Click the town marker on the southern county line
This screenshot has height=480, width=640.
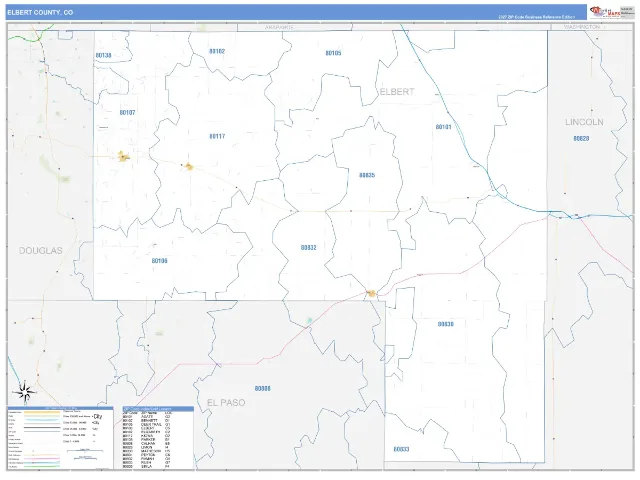coord(371,293)
